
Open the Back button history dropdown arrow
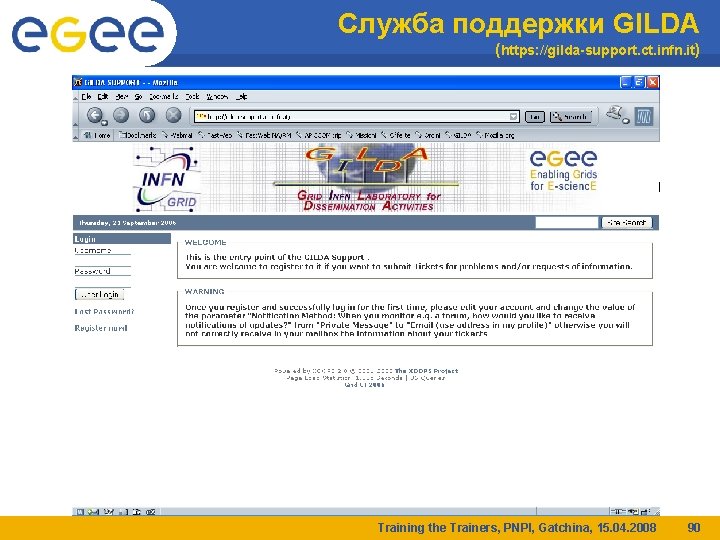coord(105,122)
